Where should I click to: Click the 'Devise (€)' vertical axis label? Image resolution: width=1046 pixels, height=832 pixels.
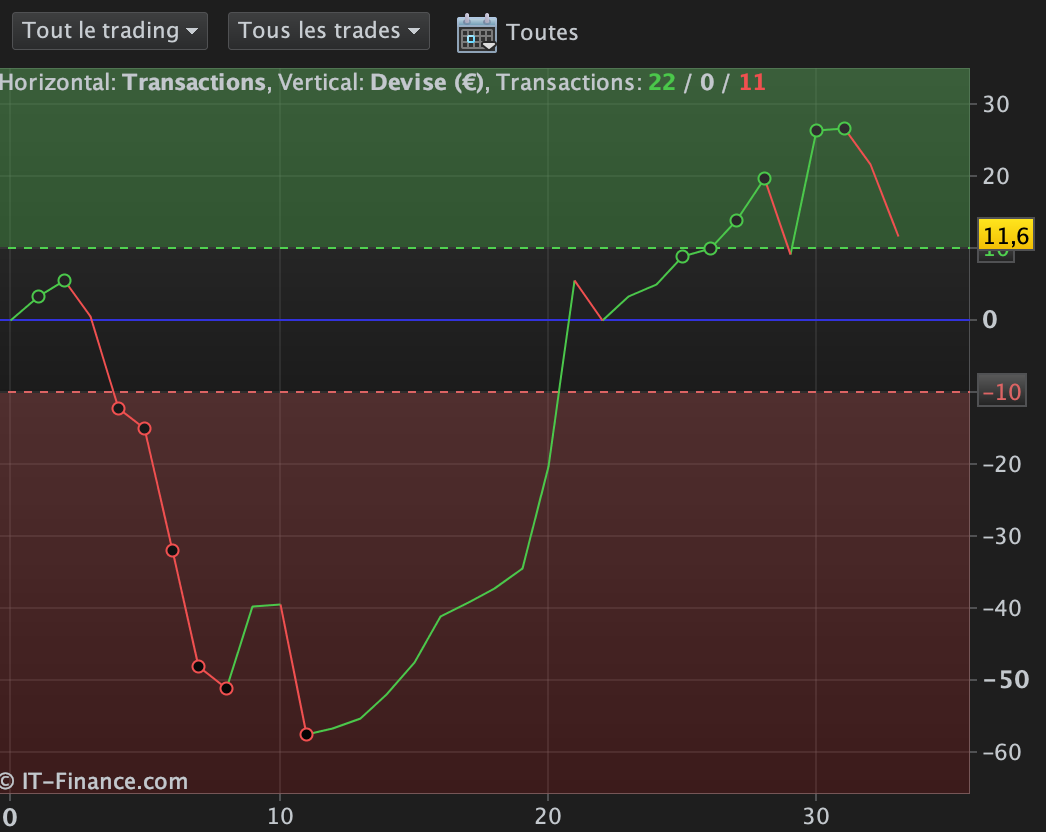tap(427, 83)
